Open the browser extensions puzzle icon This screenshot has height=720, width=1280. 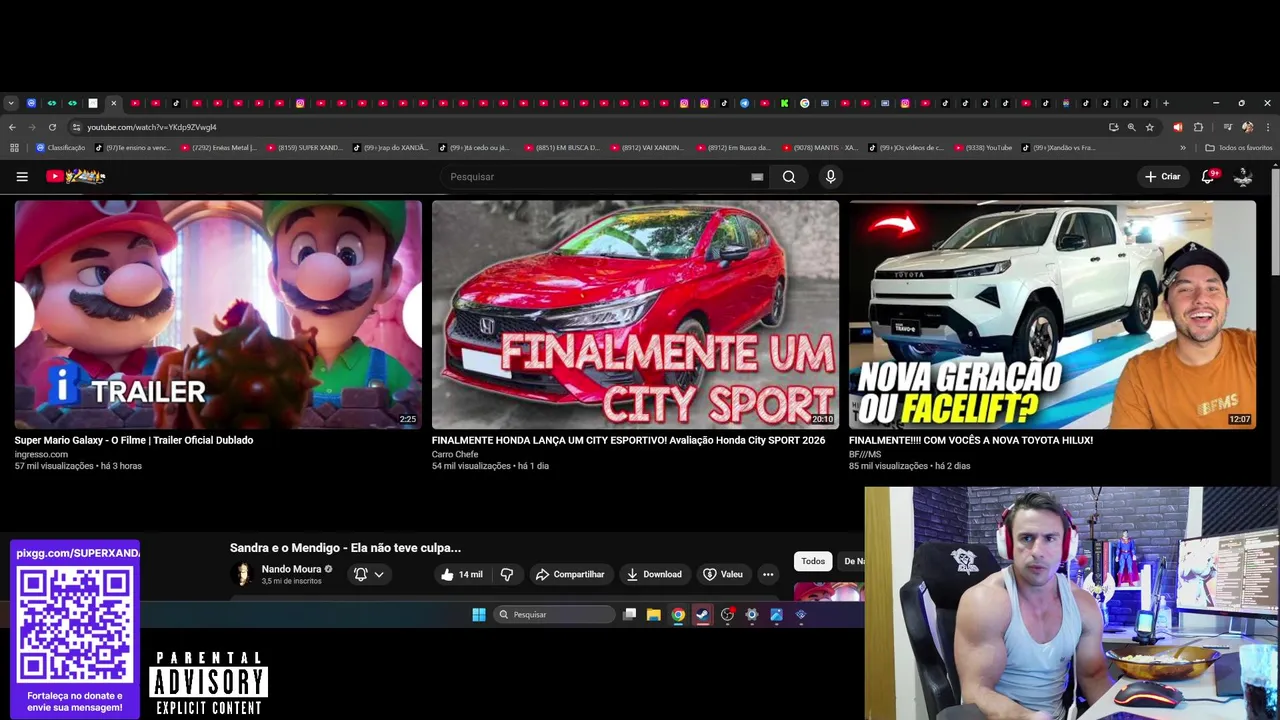point(1198,127)
